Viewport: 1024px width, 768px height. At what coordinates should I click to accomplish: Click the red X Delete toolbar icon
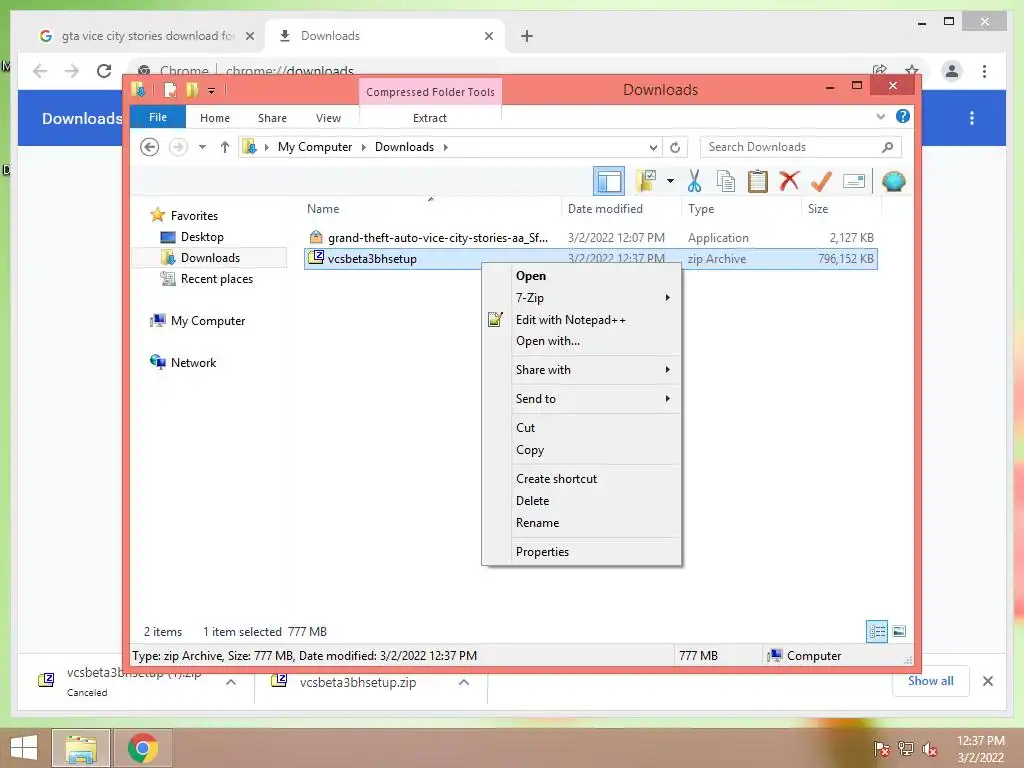tap(789, 181)
